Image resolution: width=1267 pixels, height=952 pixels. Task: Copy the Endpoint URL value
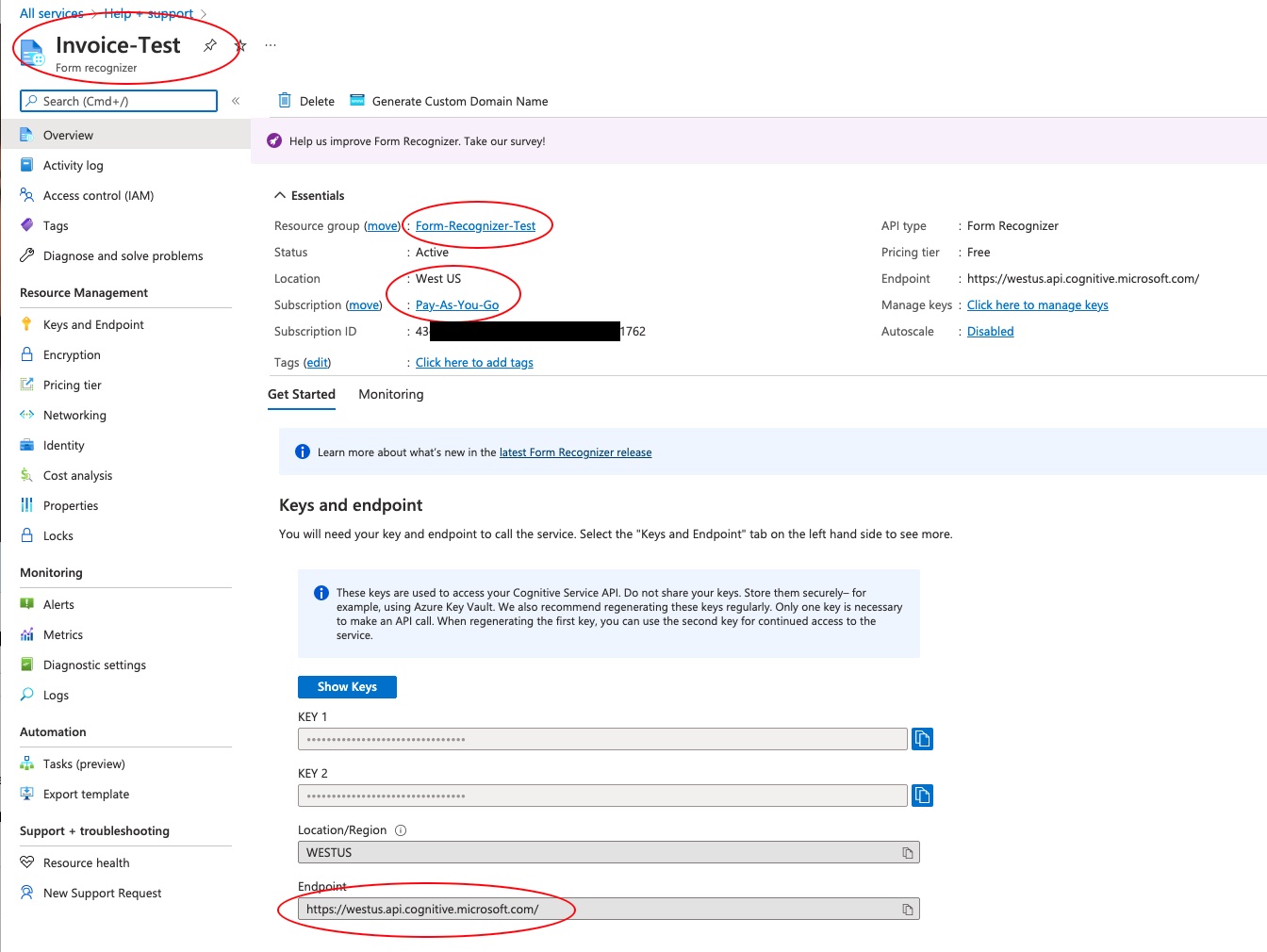tap(908, 910)
